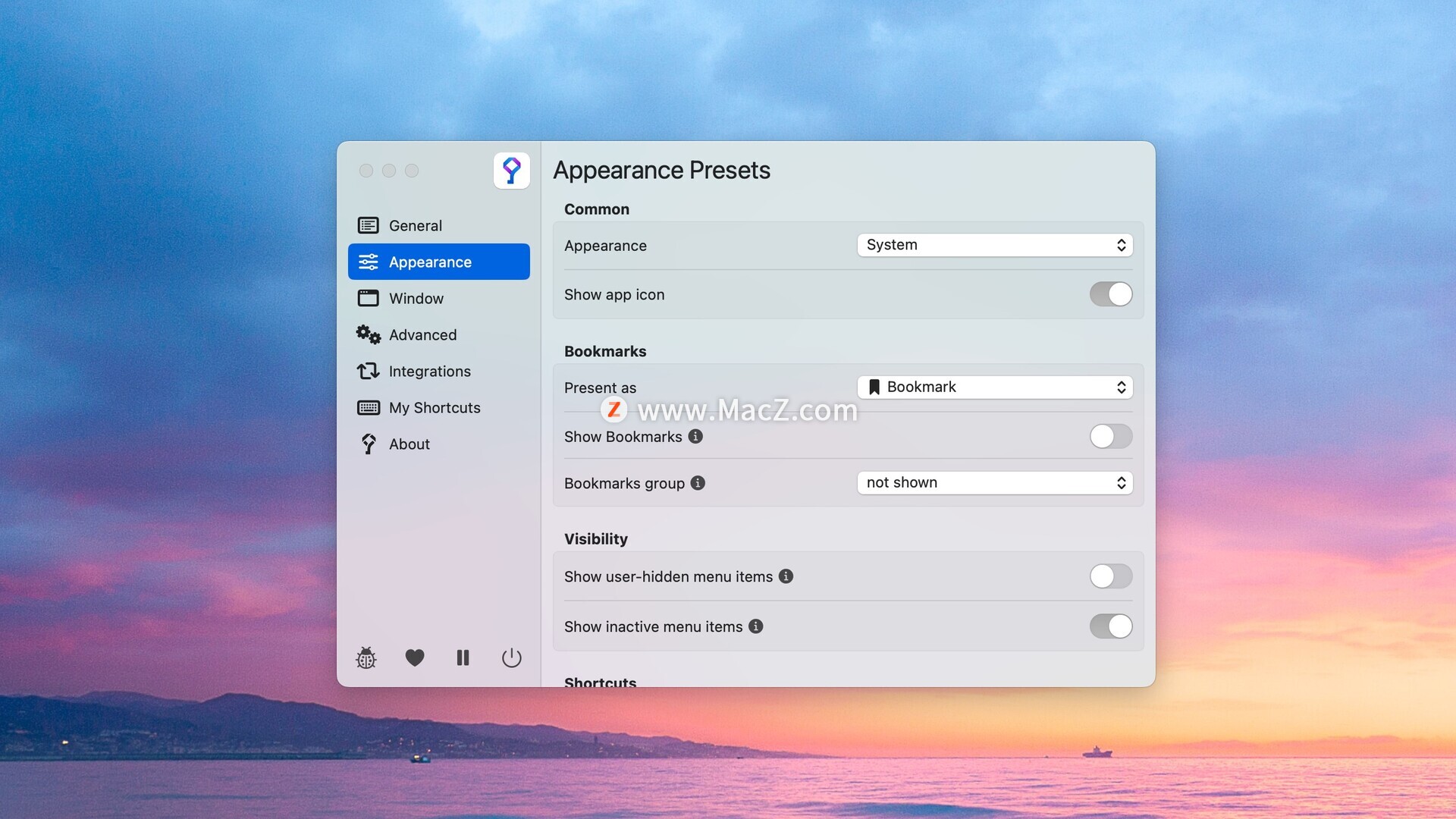
Task: Open the Appearance System dropdown
Action: click(995, 245)
